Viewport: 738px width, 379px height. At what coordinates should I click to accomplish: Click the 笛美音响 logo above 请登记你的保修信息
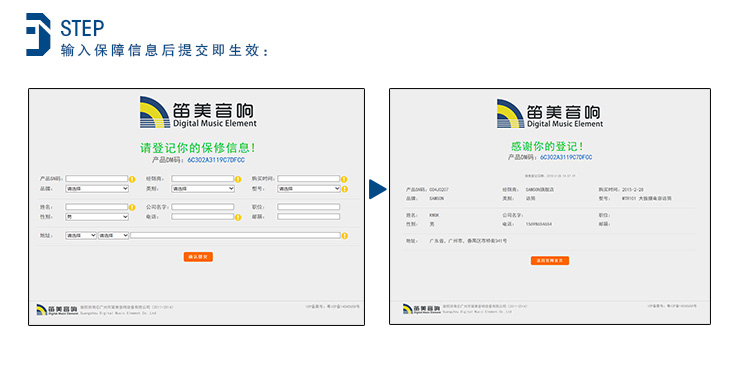pos(198,113)
